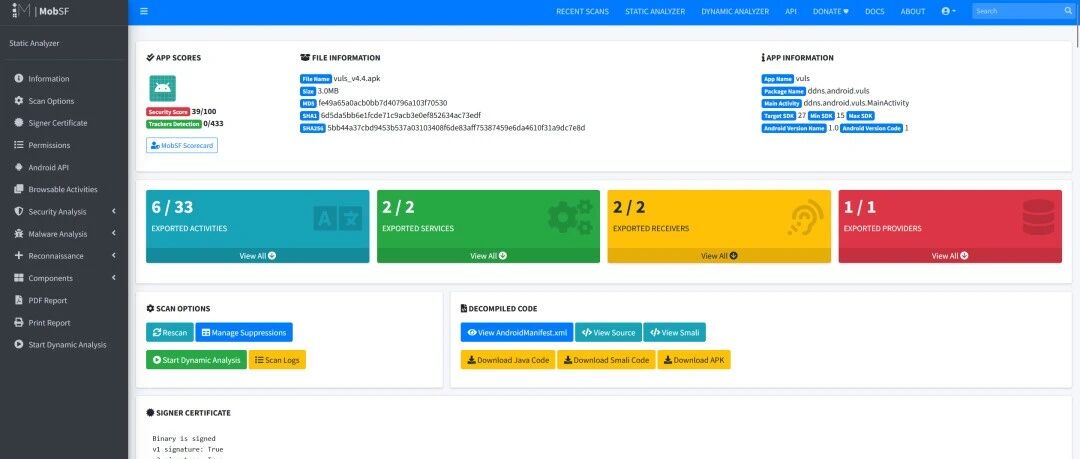Click the Security Analysis shield icon

[19, 212]
